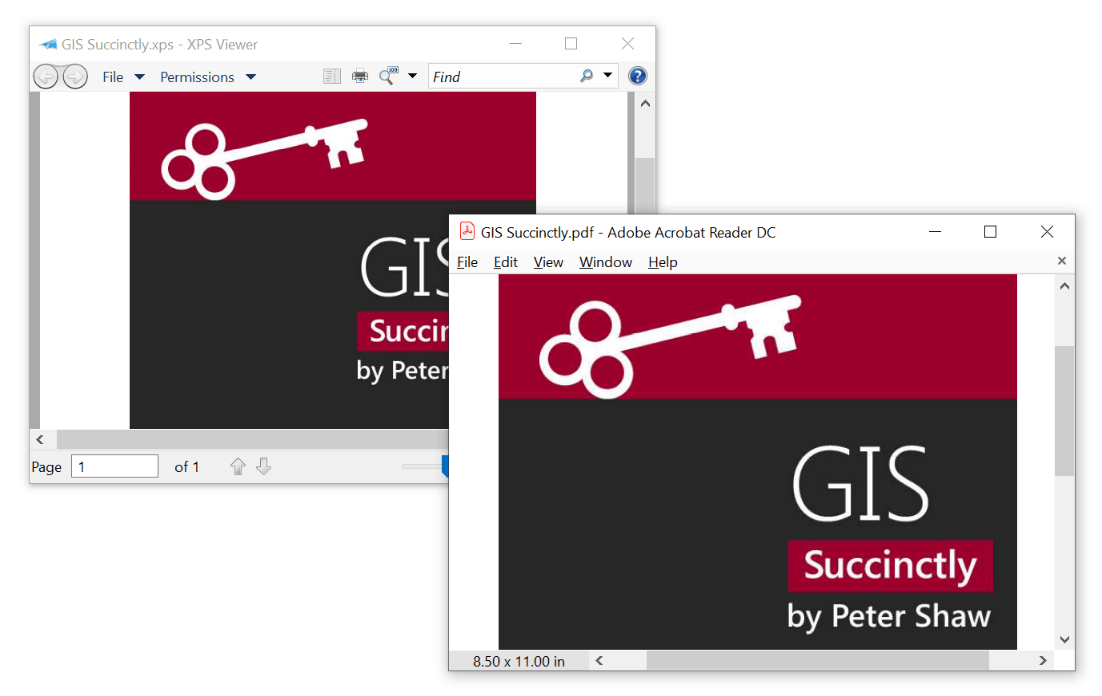The image size is (1102, 696).
Task: Go to next page with down arrow
Action: pos(264,466)
